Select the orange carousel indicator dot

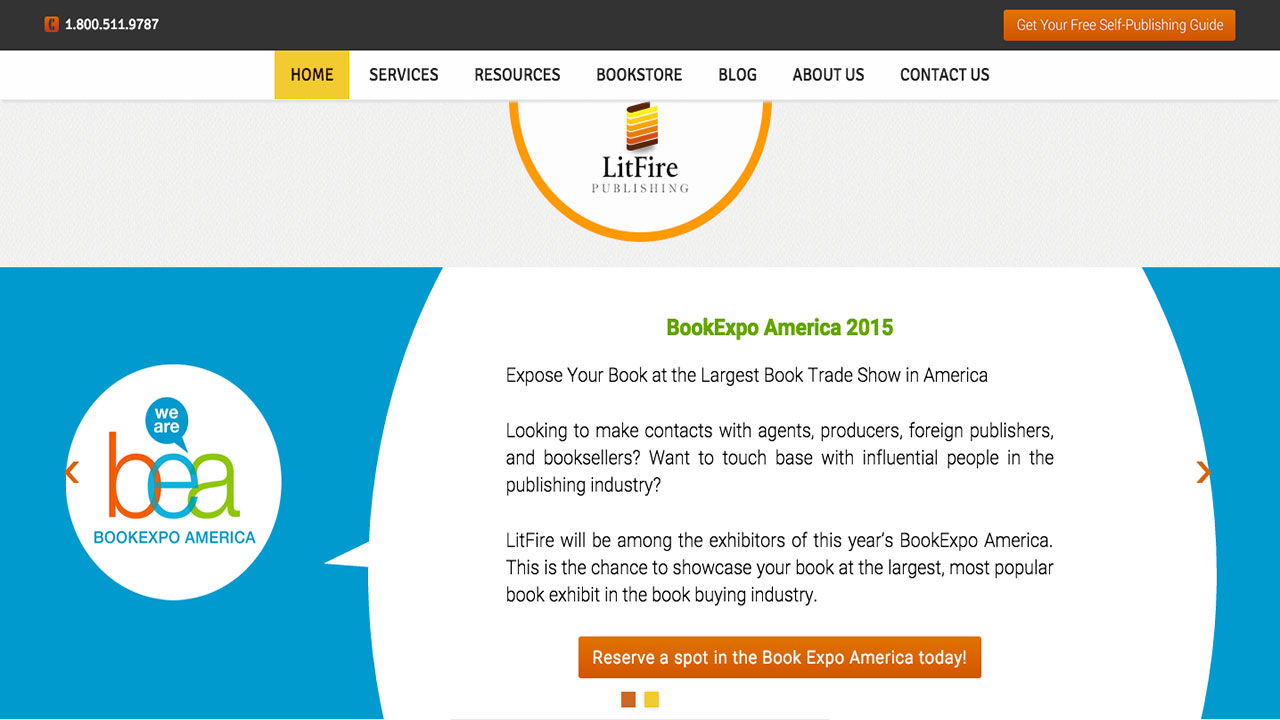pyautogui.click(x=628, y=699)
